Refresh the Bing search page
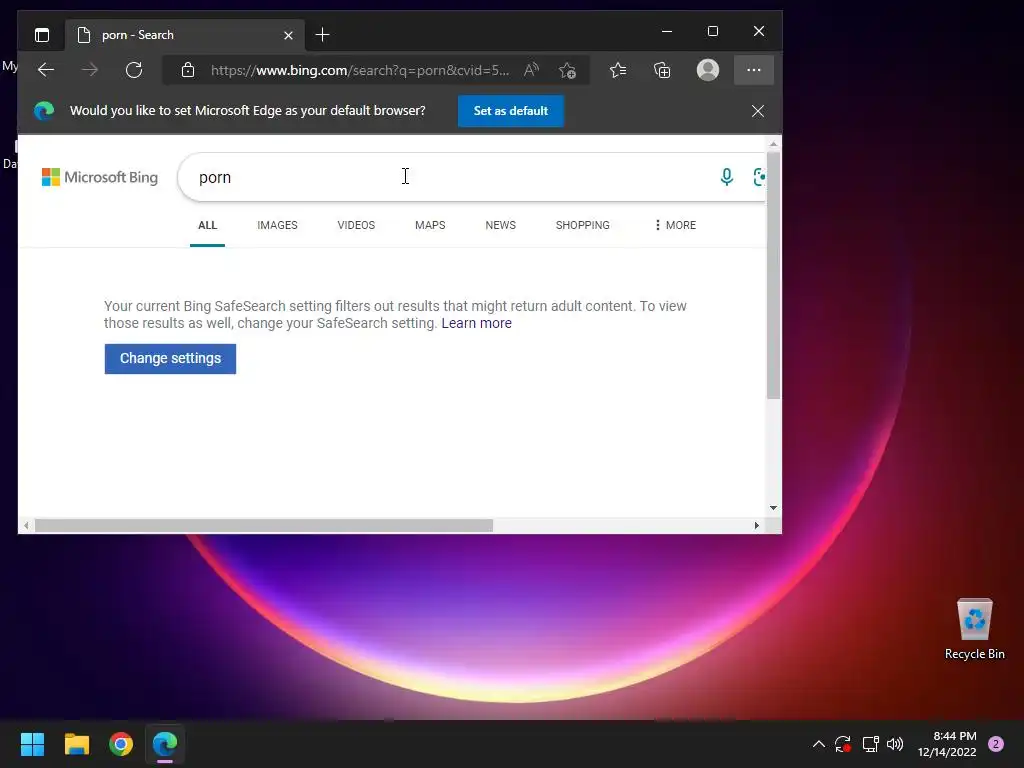 point(134,70)
